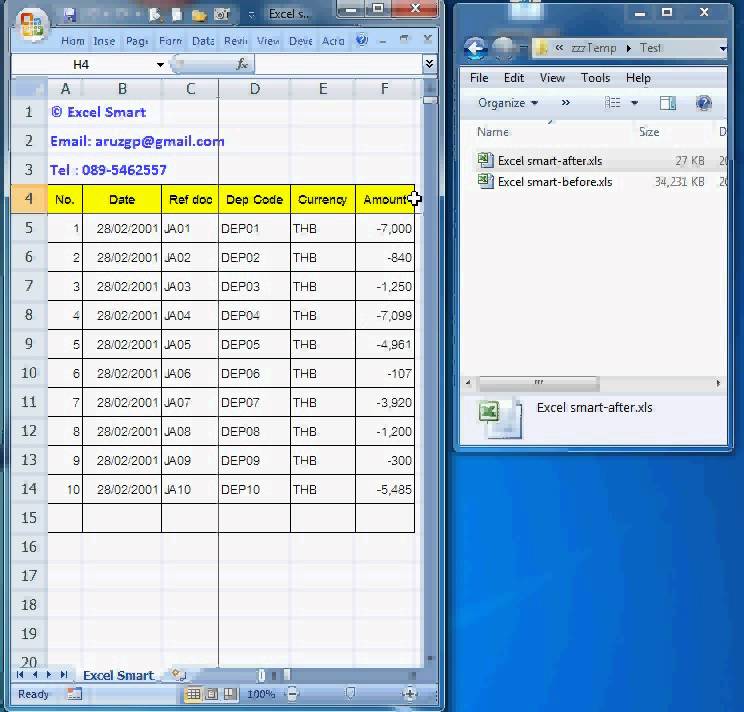The width and height of the screenshot is (744, 712).
Task: Click inside the formula bar
Action: (338, 64)
